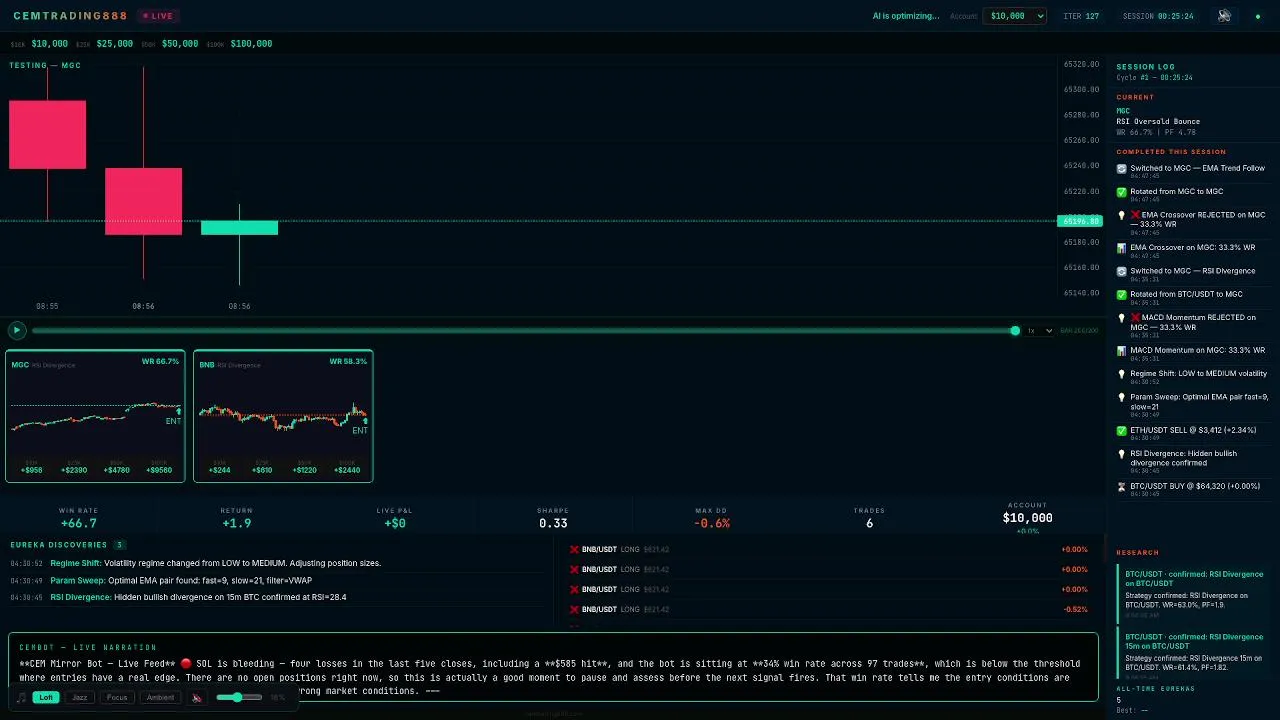1280x720 pixels.
Task: Click the bulb icon for MACD Momentum REJECTED entry
Action: 1121,318
